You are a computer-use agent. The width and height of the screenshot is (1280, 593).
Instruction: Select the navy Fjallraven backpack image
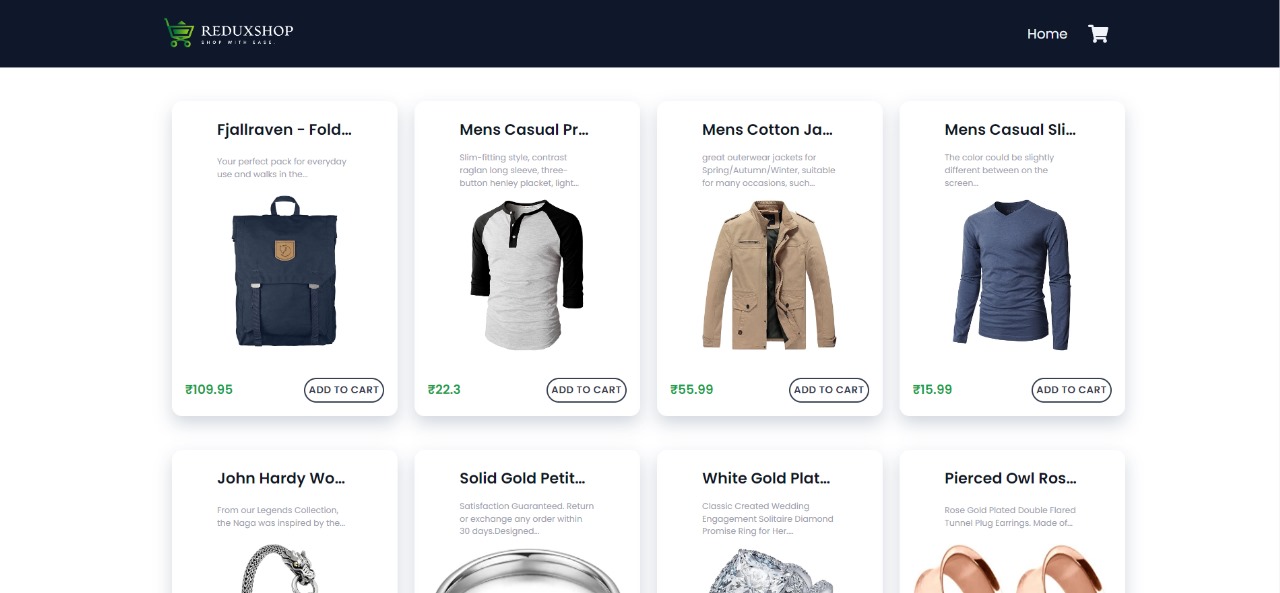[285, 272]
